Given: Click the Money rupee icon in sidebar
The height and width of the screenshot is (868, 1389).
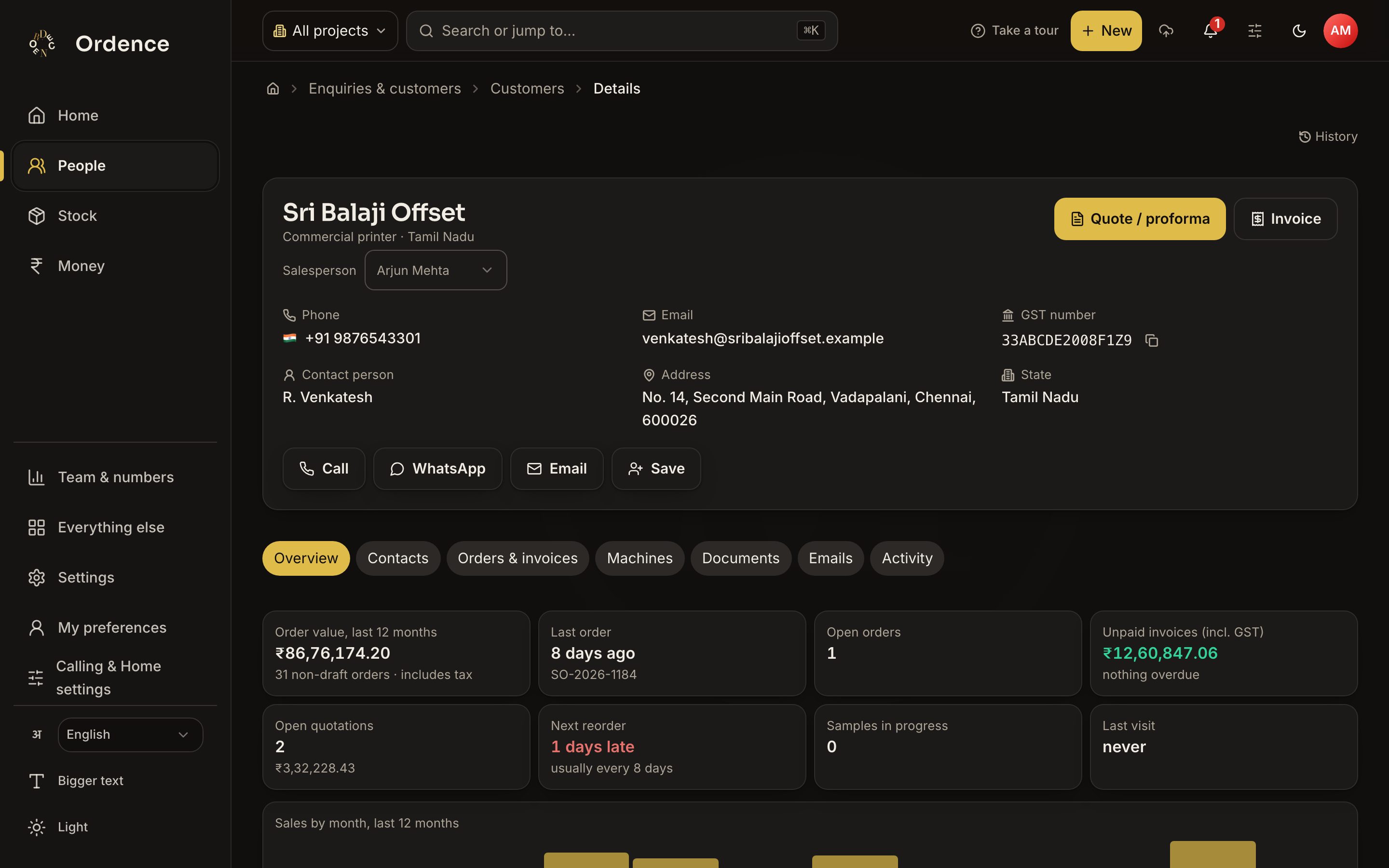Looking at the screenshot, I should pos(37,266).
